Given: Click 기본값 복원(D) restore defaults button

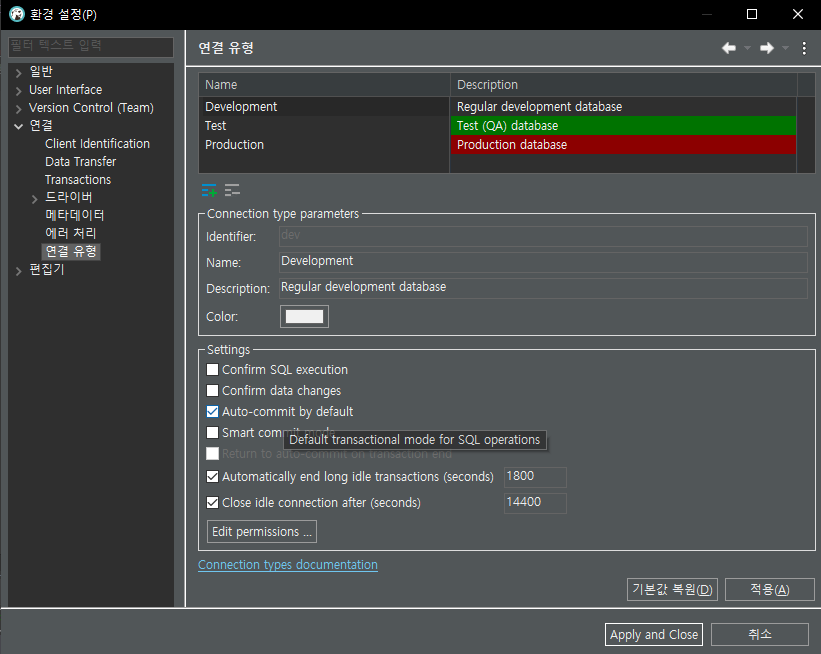Looking at the screenshot, I should click(x=672, y=590).
